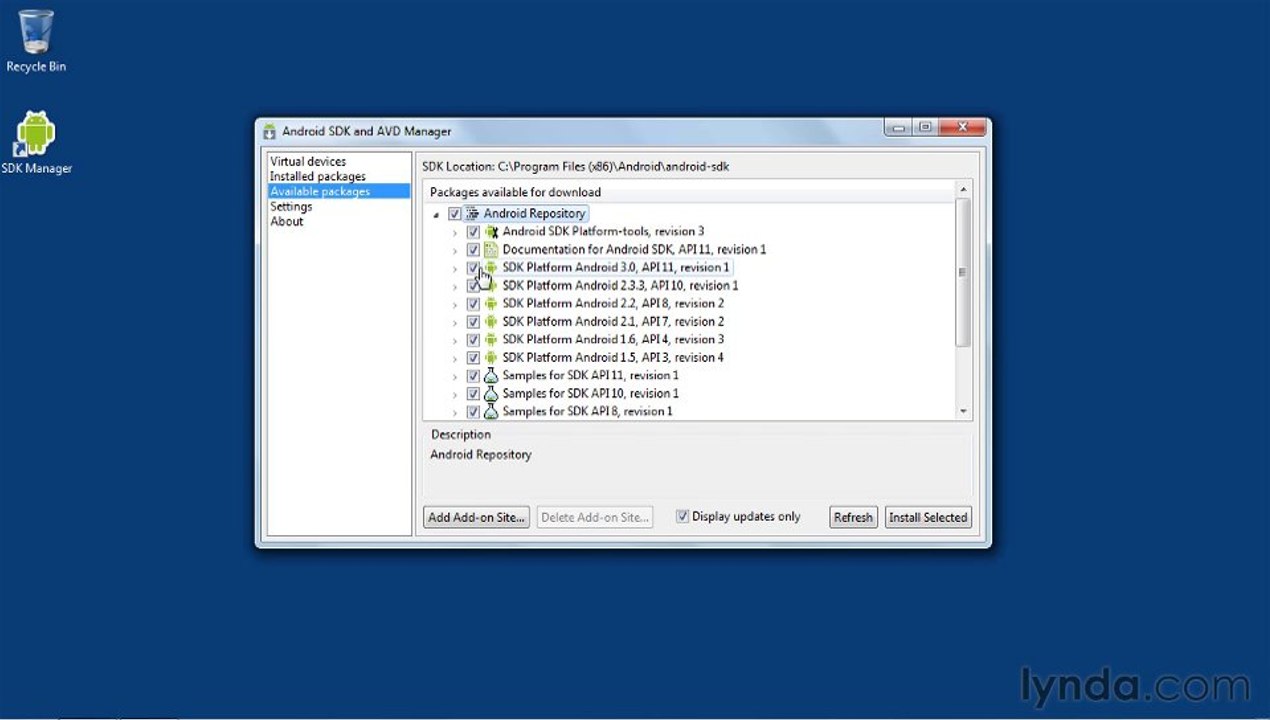The width and height of the screenshot is (1270, 720).
Task: Toggle Display updates only checkbox
Action: click(x=682, y=517)
